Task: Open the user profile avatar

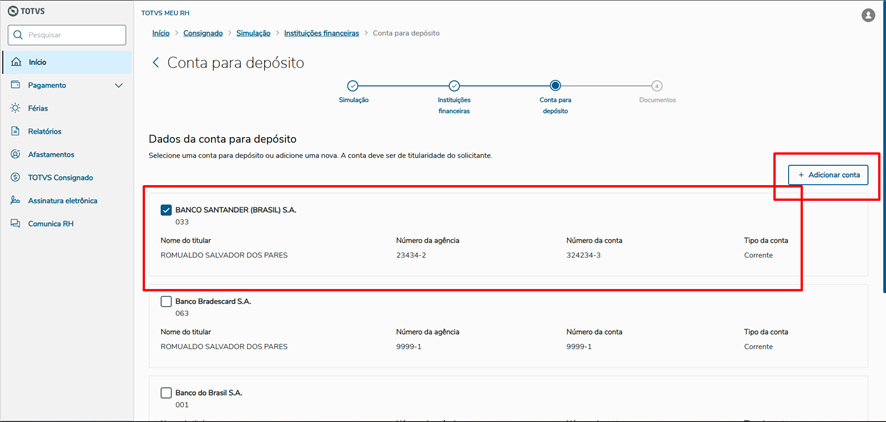Action: pyautogui.click(x=868, y=16)
